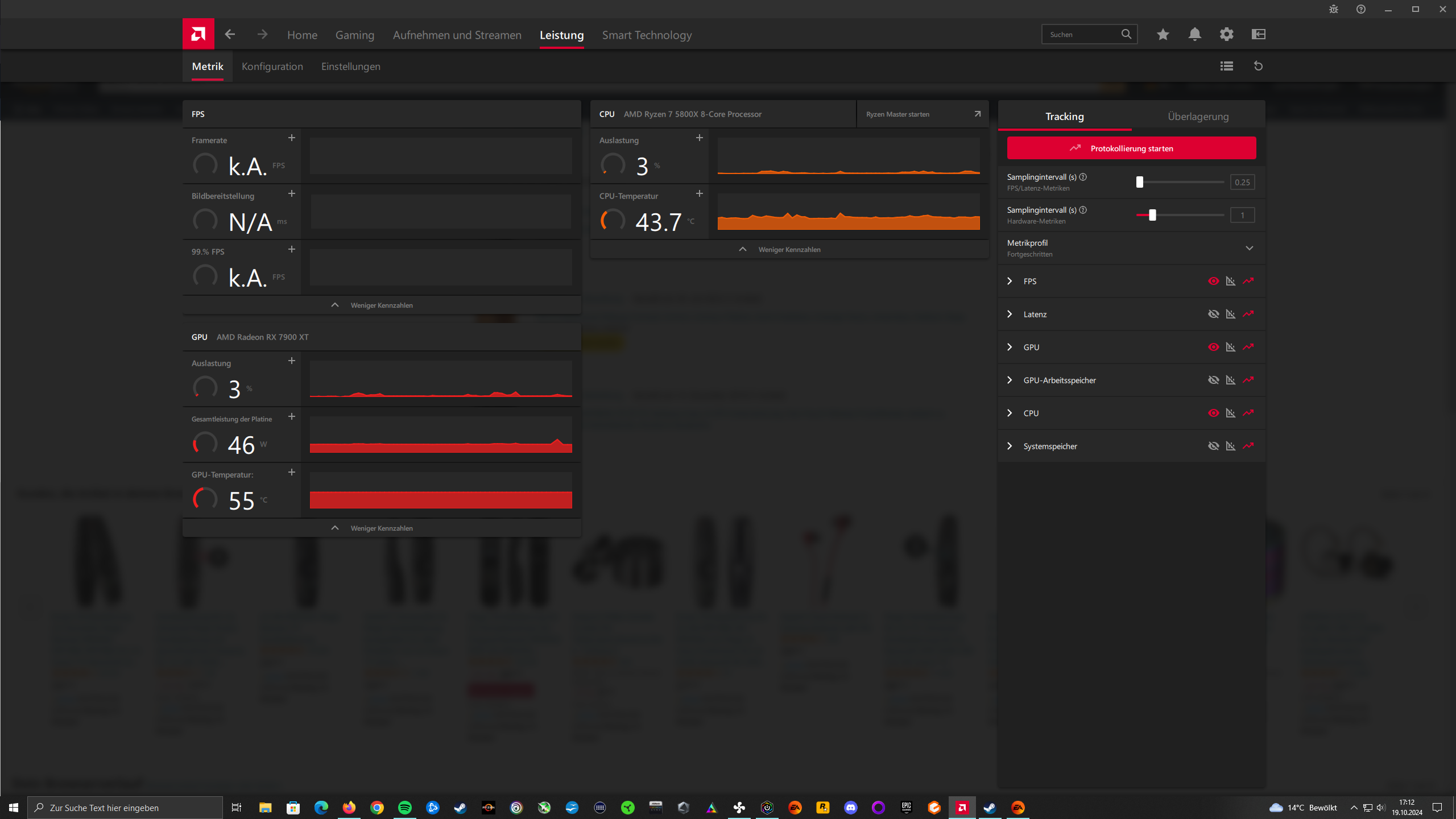Expand the GPU-Arbeitsspeicher tracking section
This screenshot has height=819, width=1456.
[1010, 380]
